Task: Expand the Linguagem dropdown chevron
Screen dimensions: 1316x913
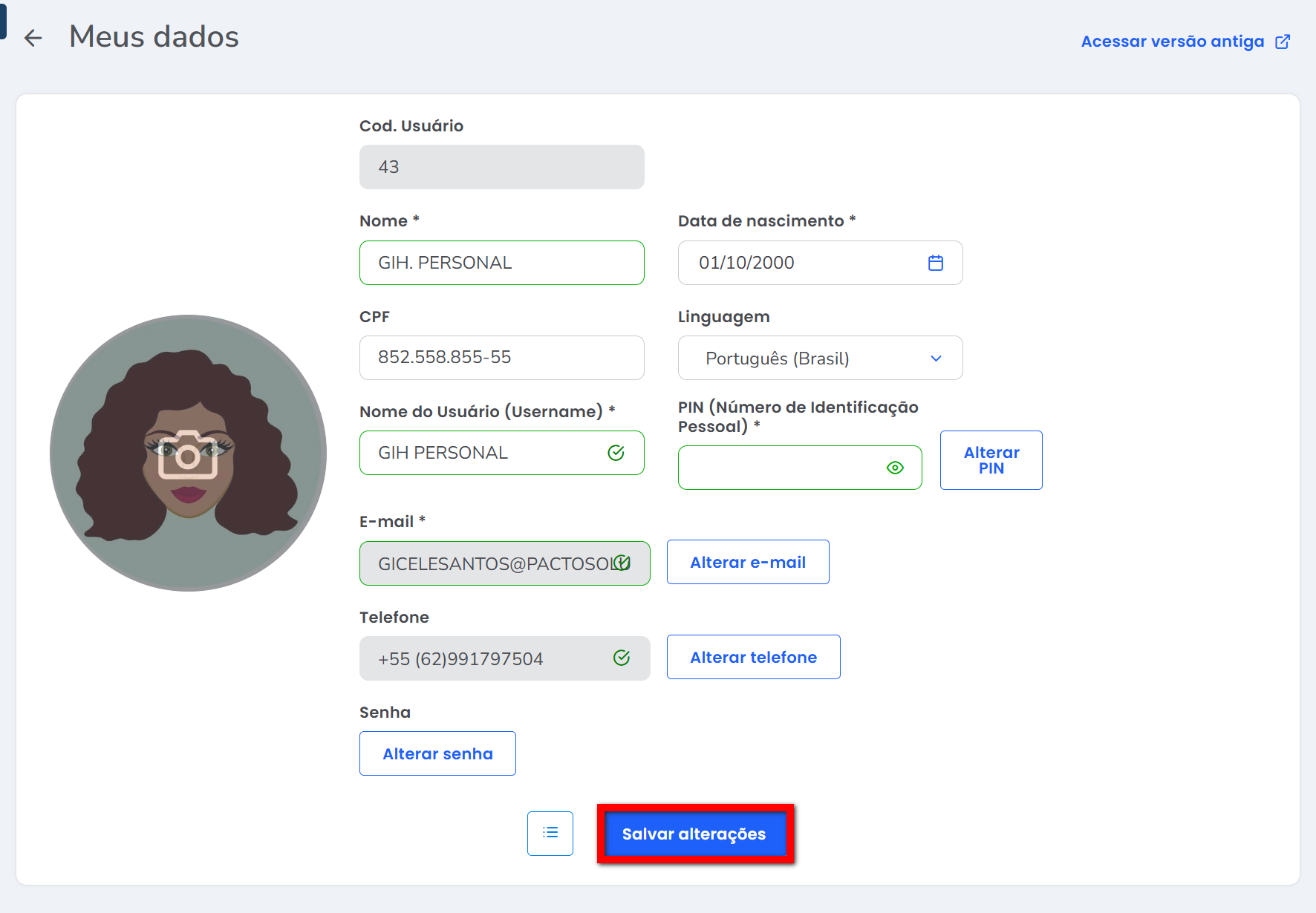Action: click(x=936, y=359)
